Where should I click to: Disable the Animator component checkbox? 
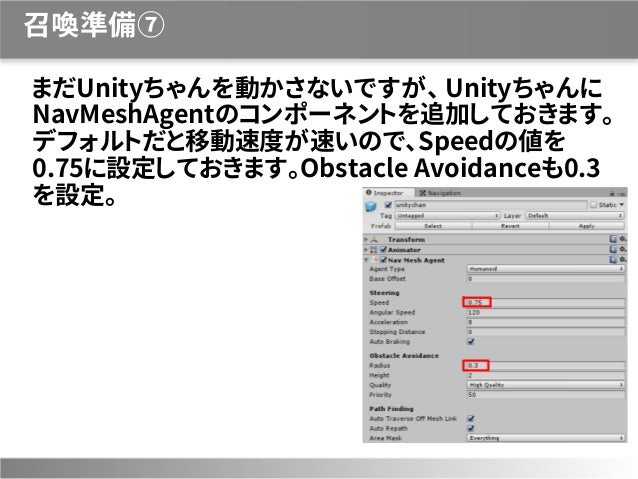click(383, 249)
